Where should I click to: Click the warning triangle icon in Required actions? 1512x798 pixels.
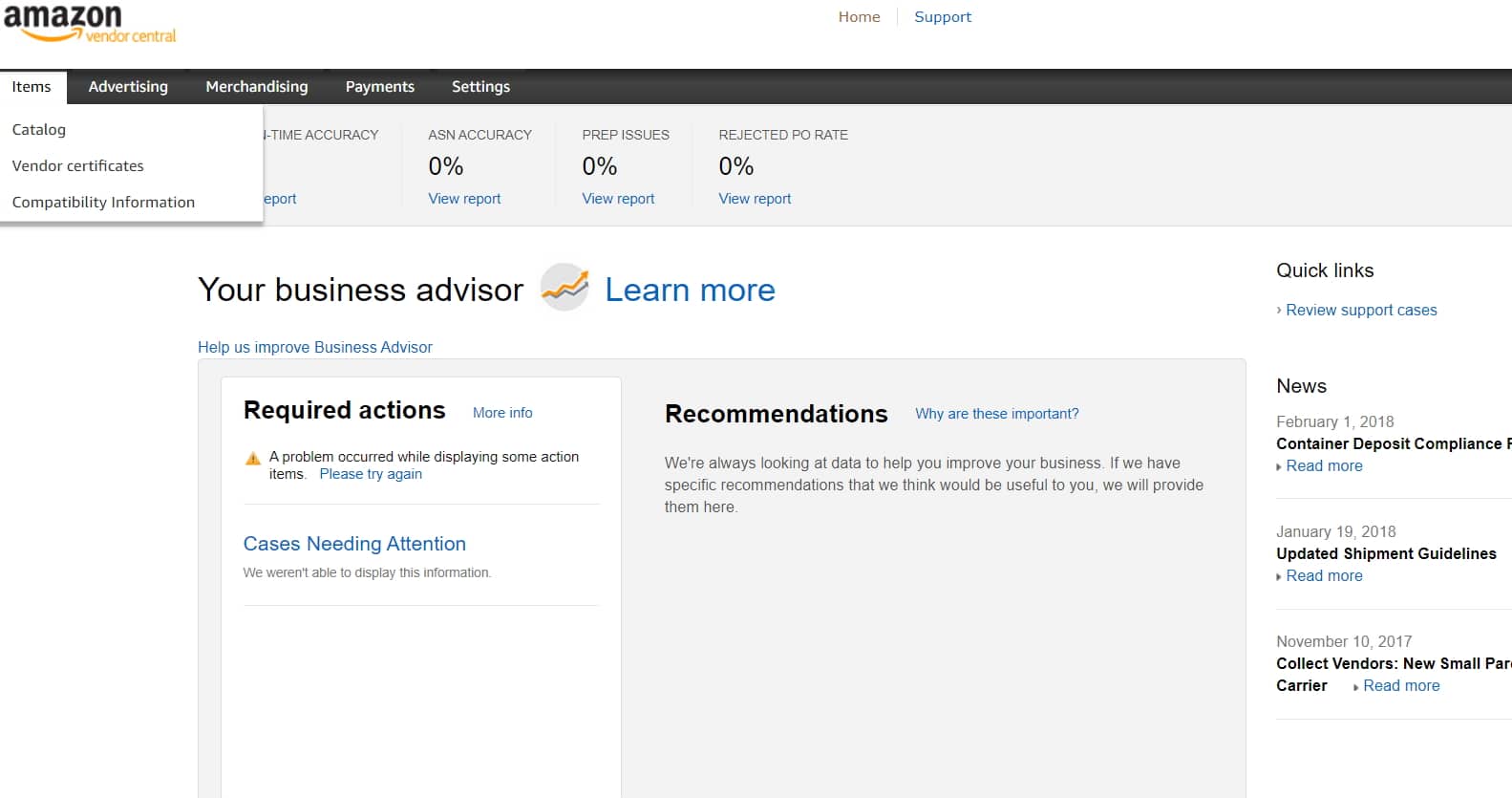253,459
